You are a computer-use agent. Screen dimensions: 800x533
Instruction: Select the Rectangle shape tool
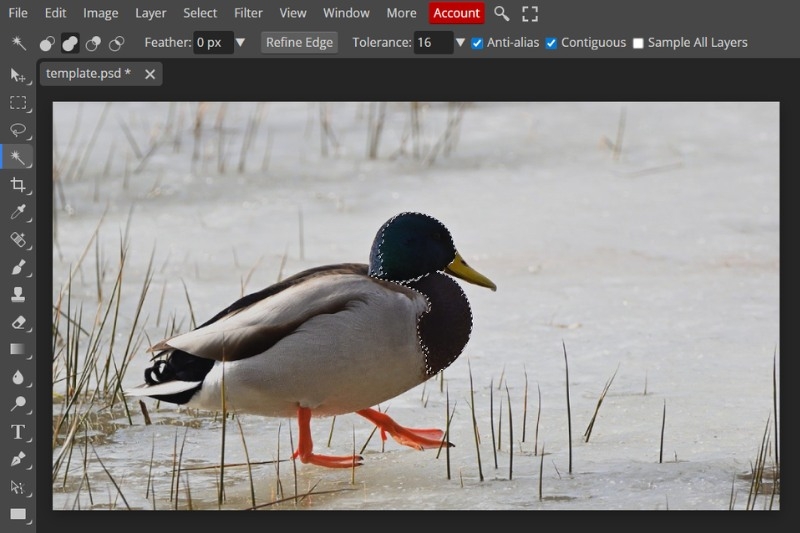18,514
